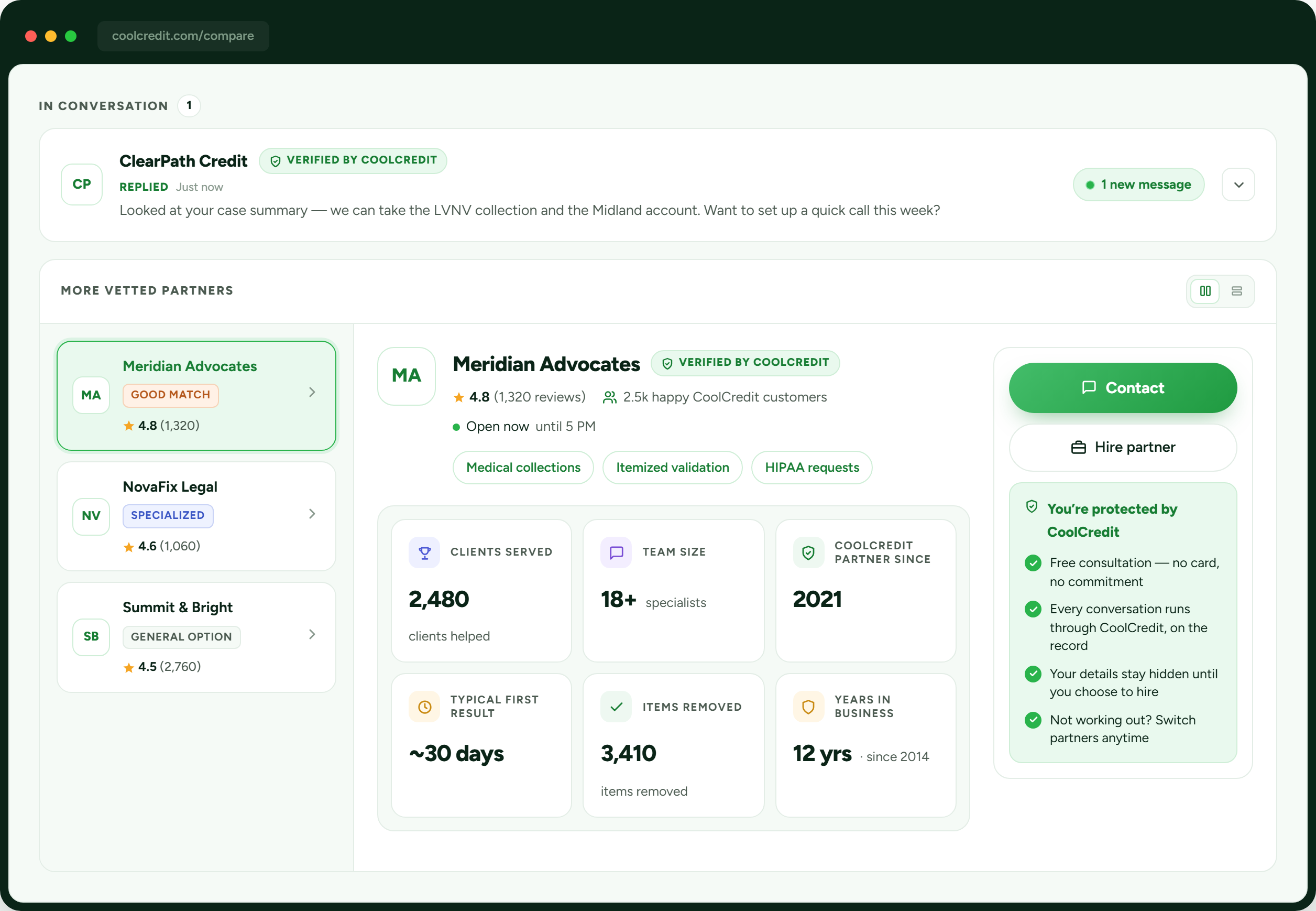The image size is (1316, 911).
Task: Expand the ClearPath Credit conversation chevron
Action: tap(1238, 185)
